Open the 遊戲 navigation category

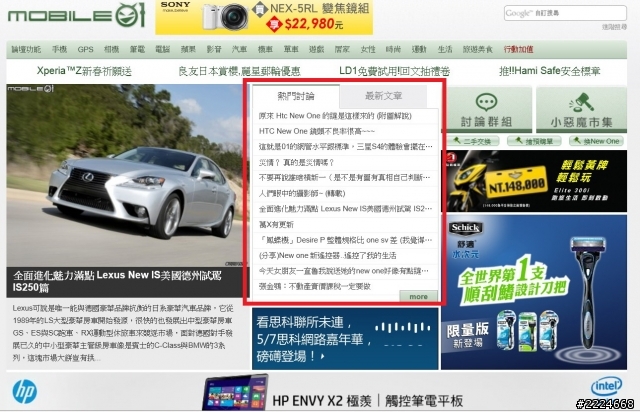(x=316, y=49)
